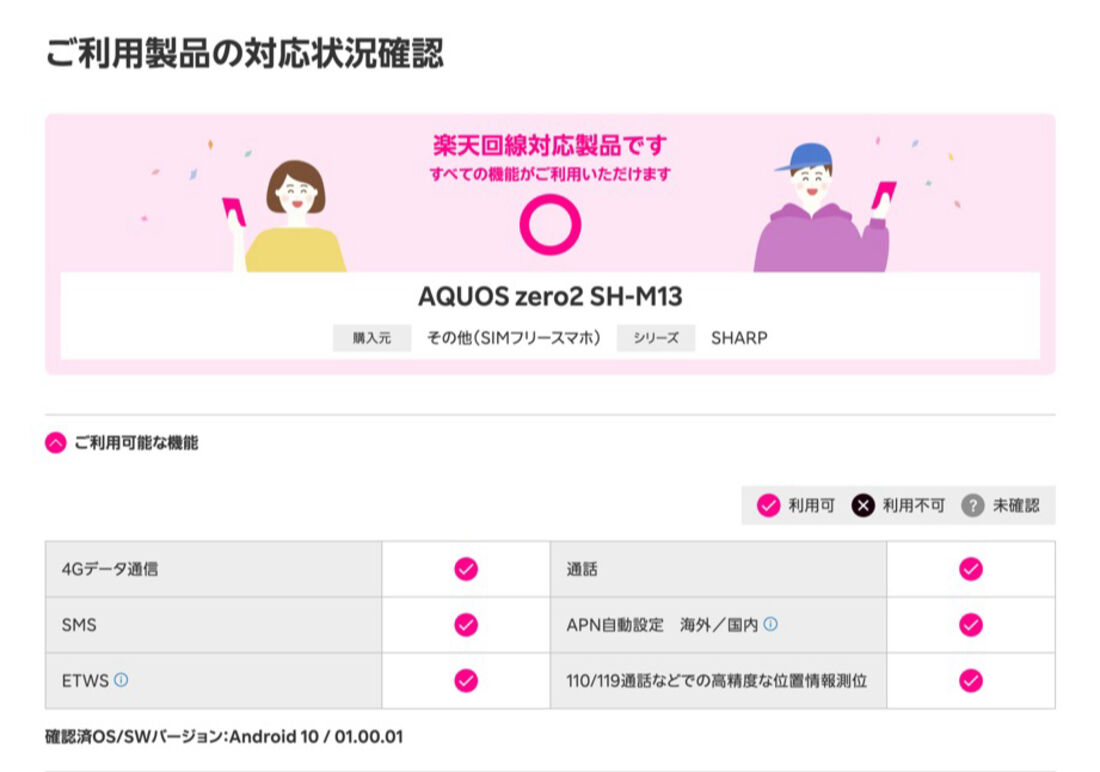Image resolution: width=1100 pixels, height=772 pixels.
Task: Click the APN自動設定 海外／国内 label
Action: tap(662, 625)
